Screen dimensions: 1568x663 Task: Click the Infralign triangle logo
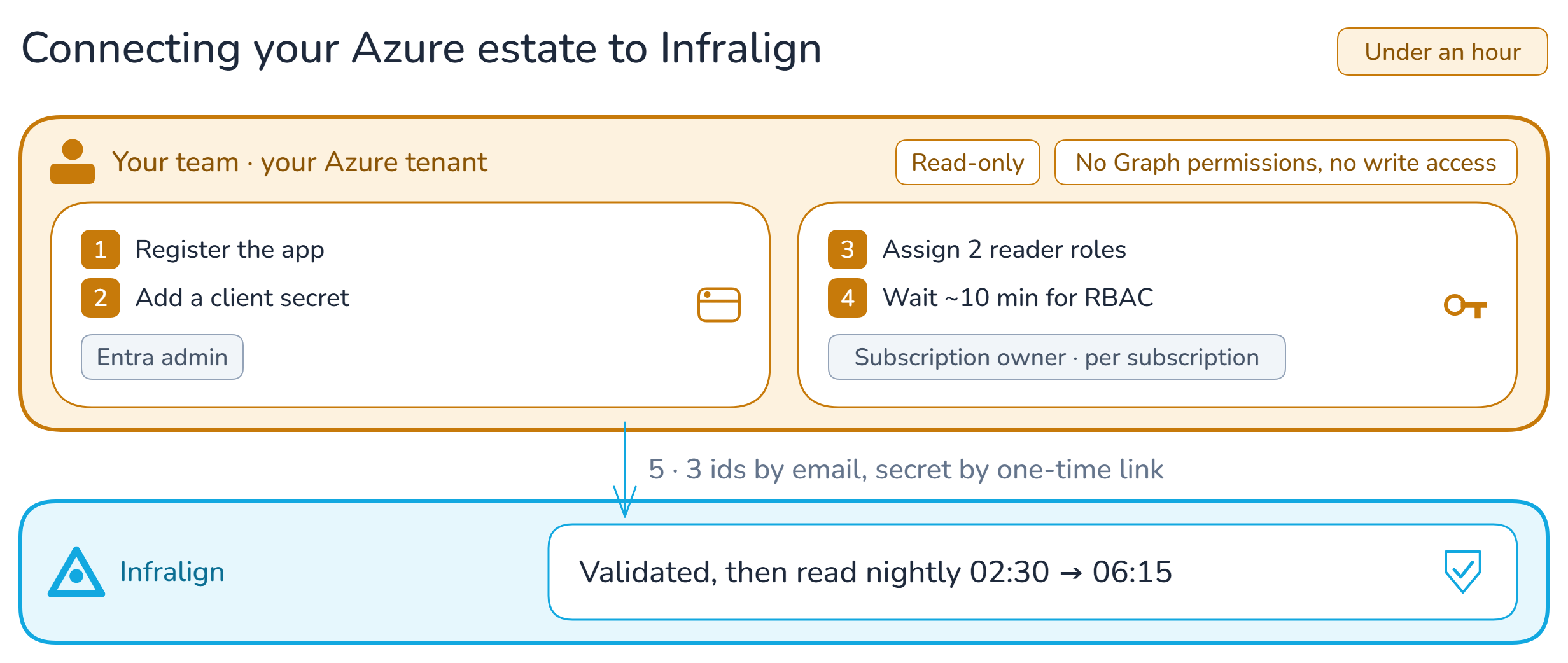(x=76, y=572)
